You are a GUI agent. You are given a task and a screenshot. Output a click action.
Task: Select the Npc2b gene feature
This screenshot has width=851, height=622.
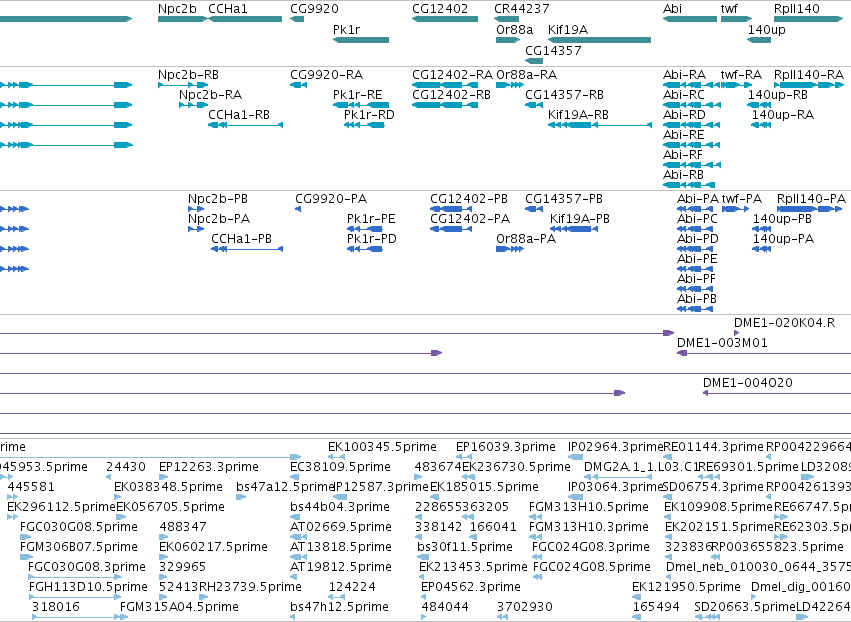(x=183, y=19)
